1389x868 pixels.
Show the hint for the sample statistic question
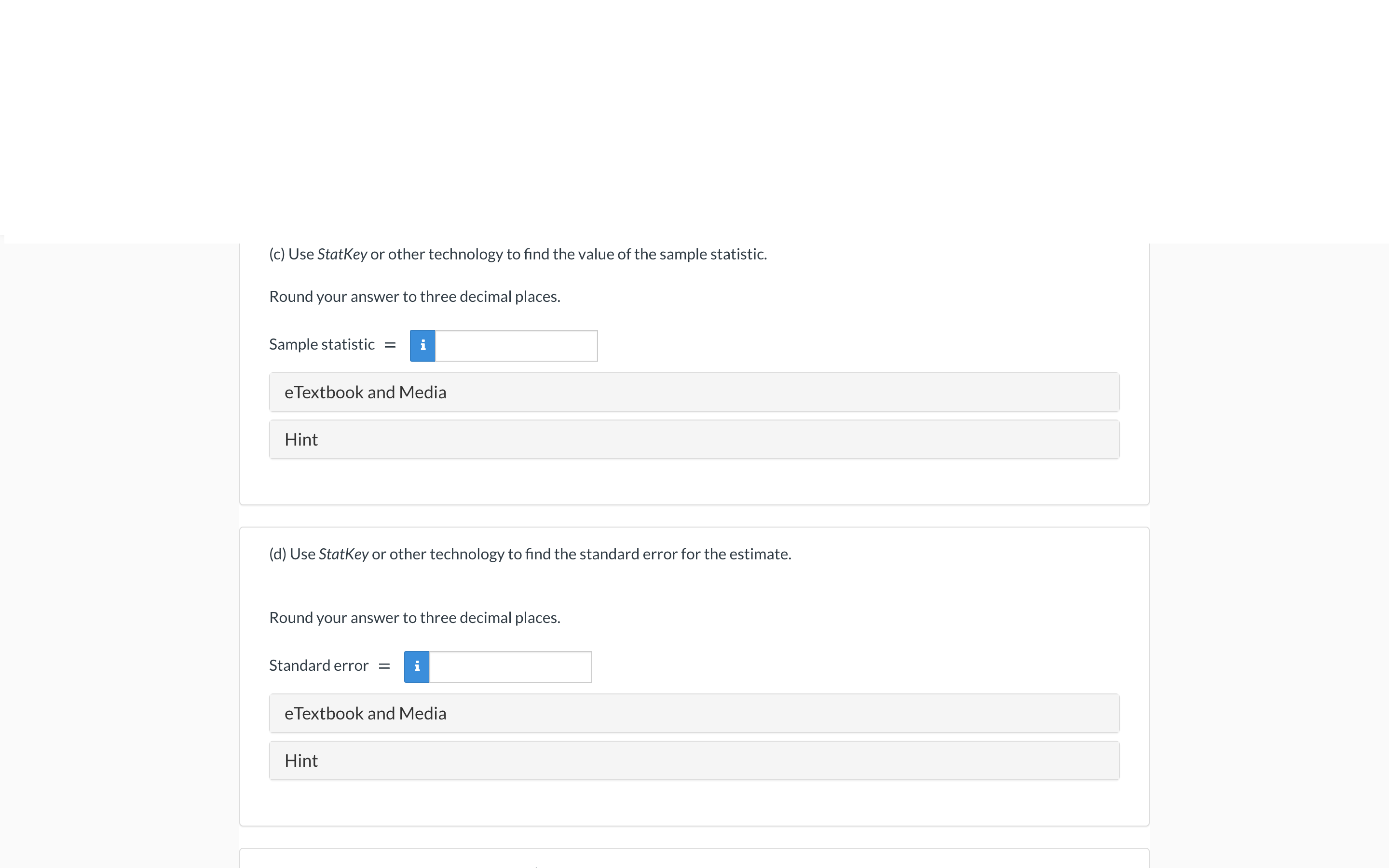pos(694,439)
